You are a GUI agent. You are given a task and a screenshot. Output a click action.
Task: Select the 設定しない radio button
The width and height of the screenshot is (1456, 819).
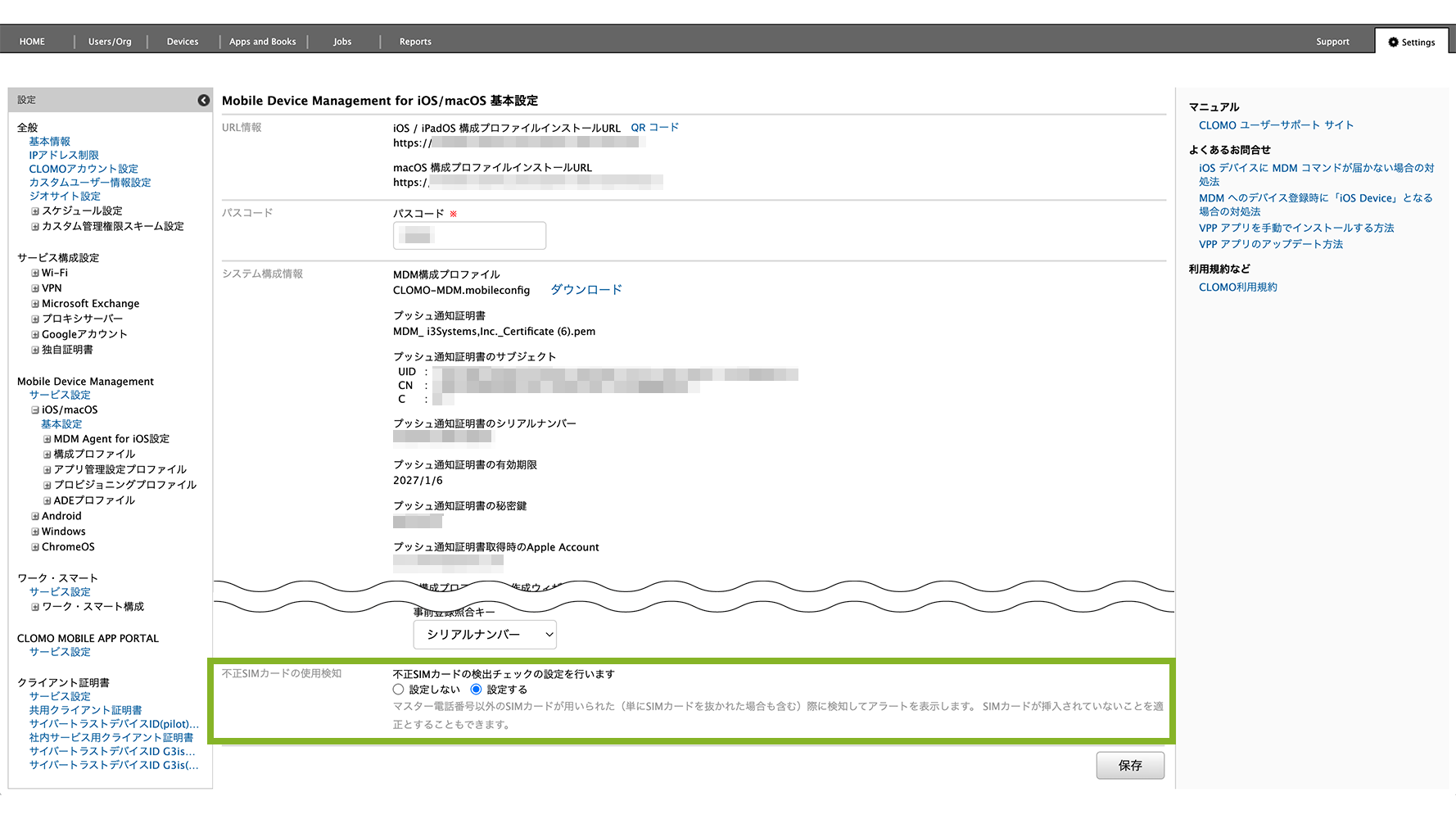pos(399,690)
